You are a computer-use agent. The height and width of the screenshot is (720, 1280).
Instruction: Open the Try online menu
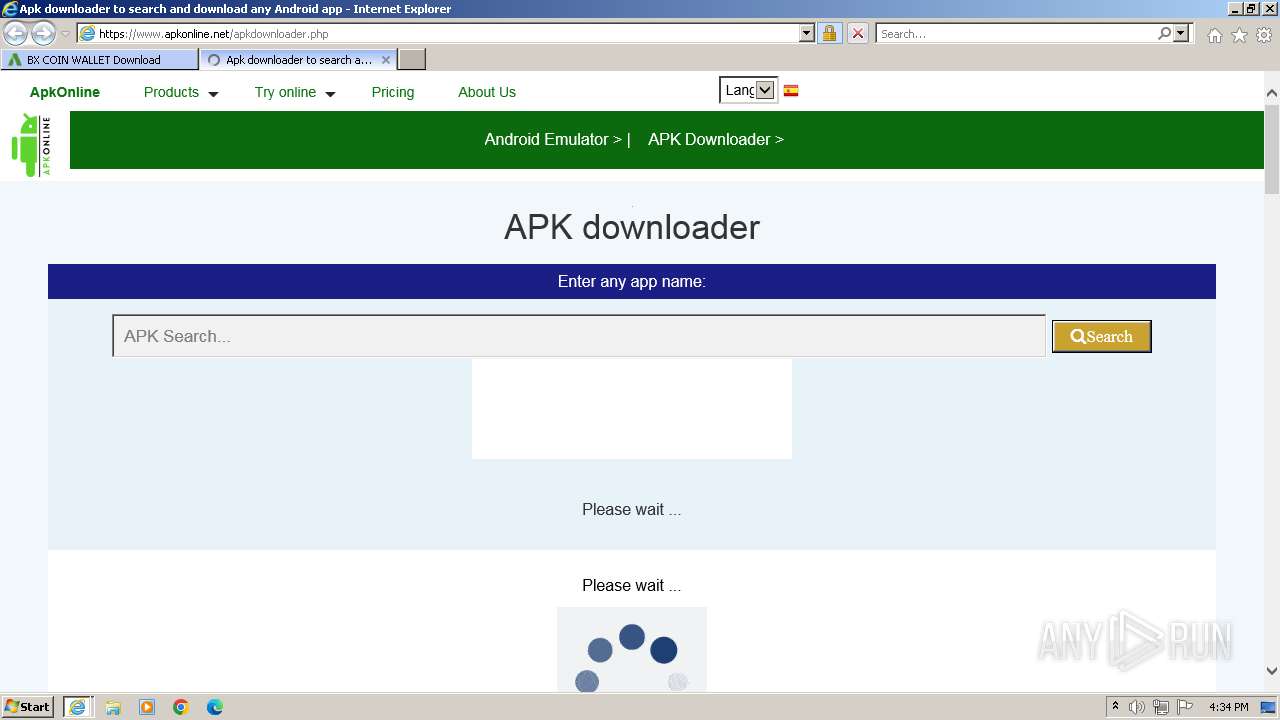(285, 92)
